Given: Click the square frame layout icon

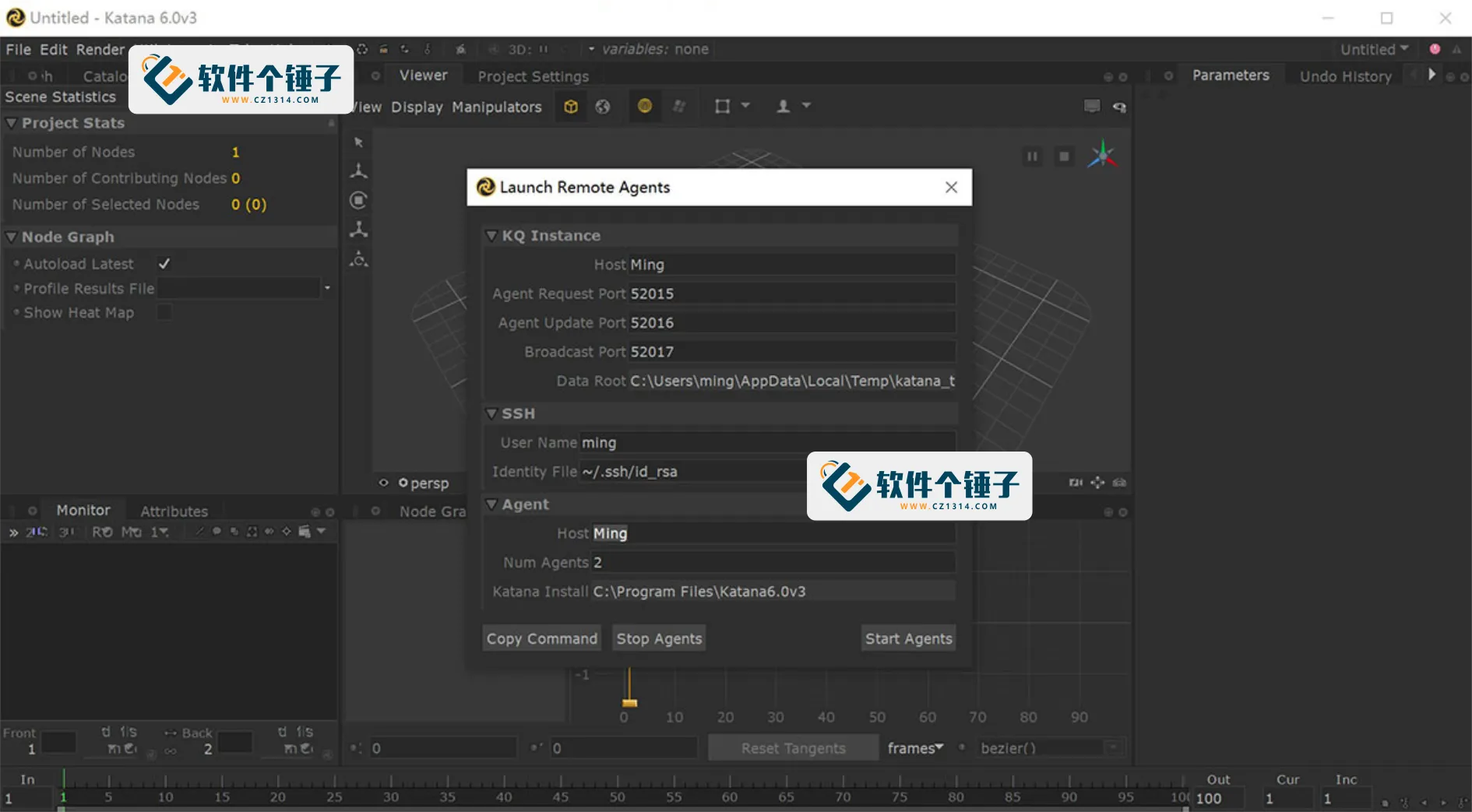Looking at the screenshot, I should tap(723, 106).
